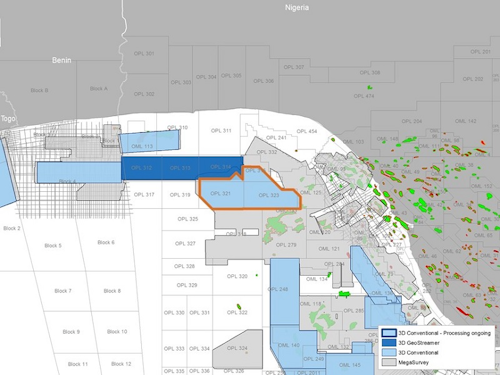Image resolution: width=500 pixels, height=375 pixels.
Task: Click the 'Block 12' offshore label
Action: (121, 364)
